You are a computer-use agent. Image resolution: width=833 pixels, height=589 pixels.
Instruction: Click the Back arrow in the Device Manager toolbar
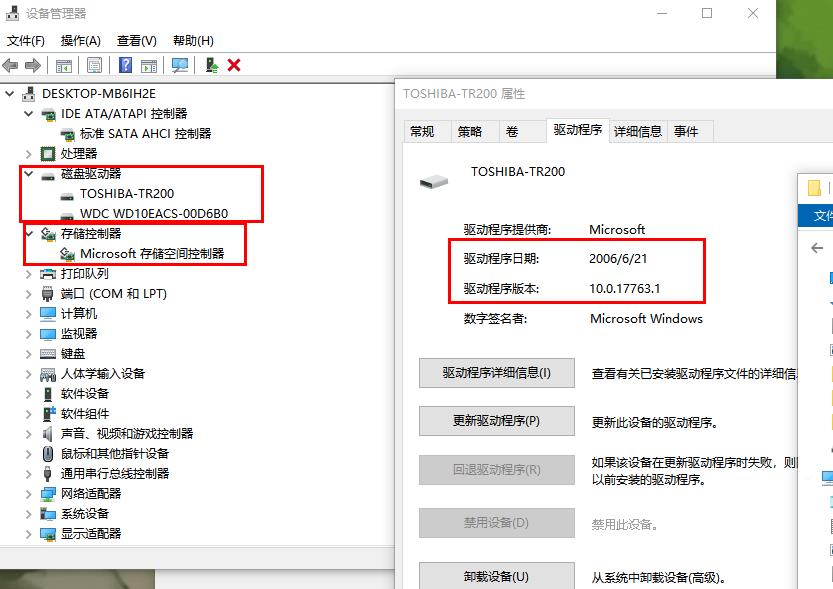[x=10, y=65]
